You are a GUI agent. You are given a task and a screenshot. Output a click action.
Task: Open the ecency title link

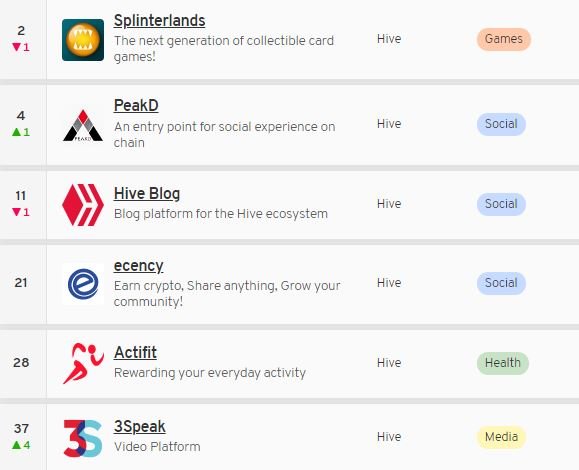tap(138, 265)
